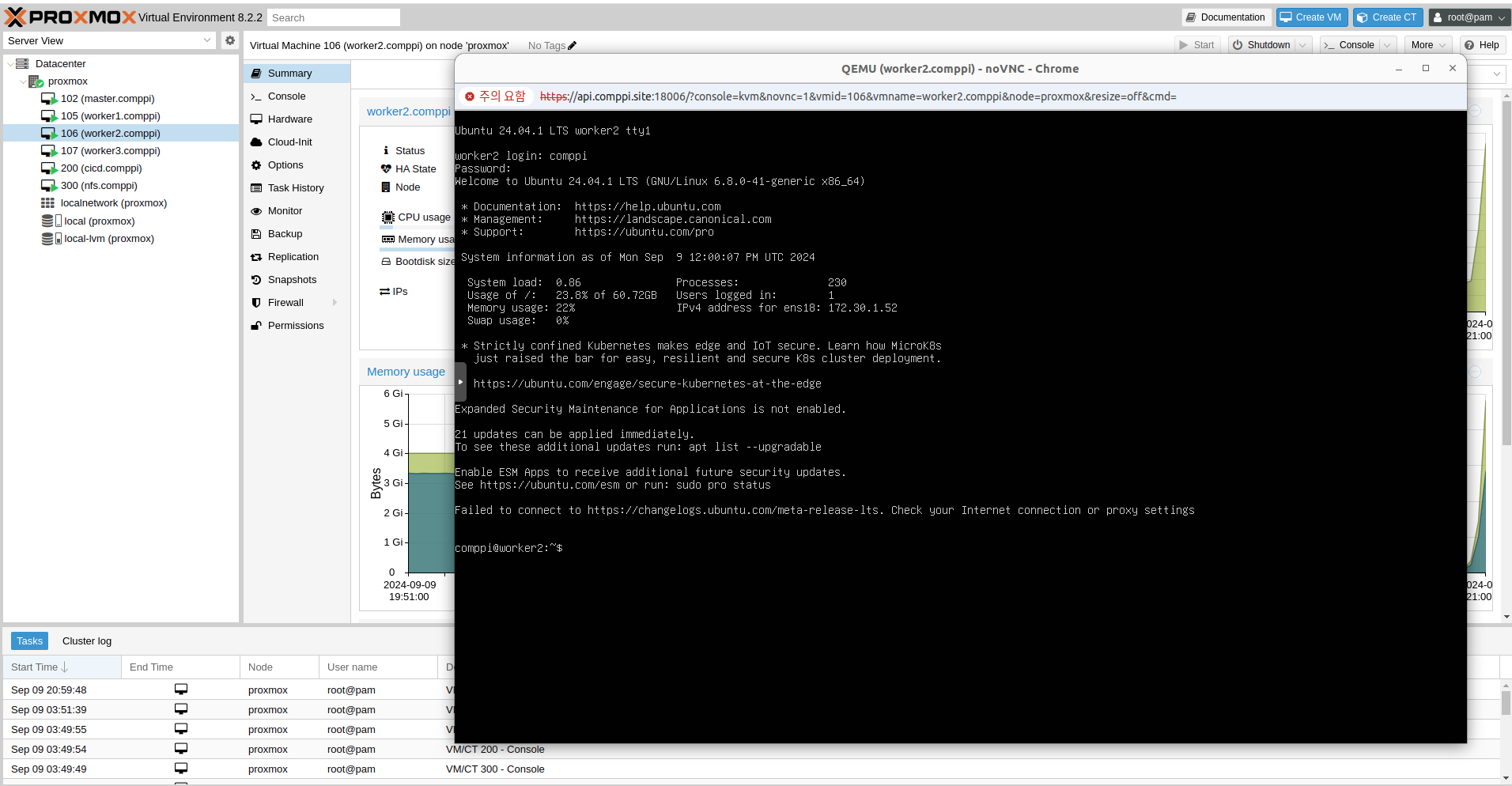Expand Firewall submenu arrow
Viewport: 1512px width, 786px height.
tap(335, 303)
